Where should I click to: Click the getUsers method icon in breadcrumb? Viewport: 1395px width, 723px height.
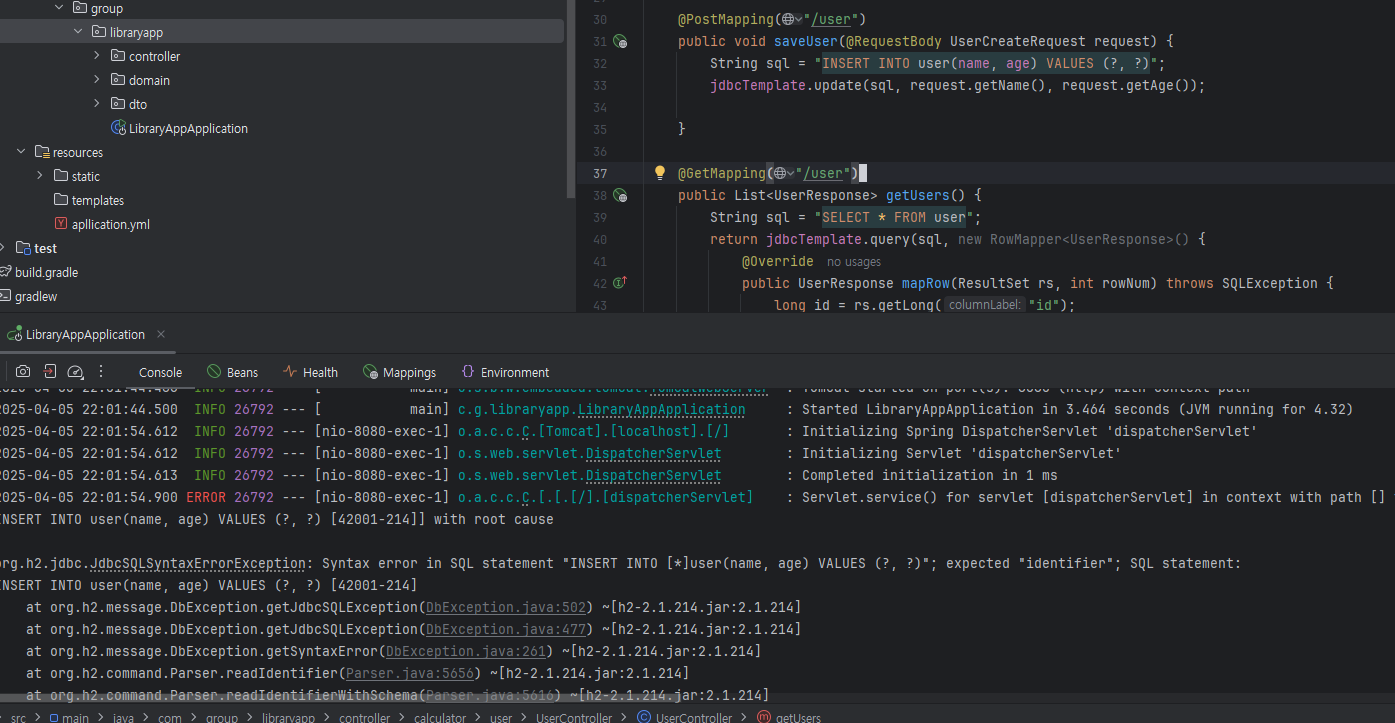(764, 717)
